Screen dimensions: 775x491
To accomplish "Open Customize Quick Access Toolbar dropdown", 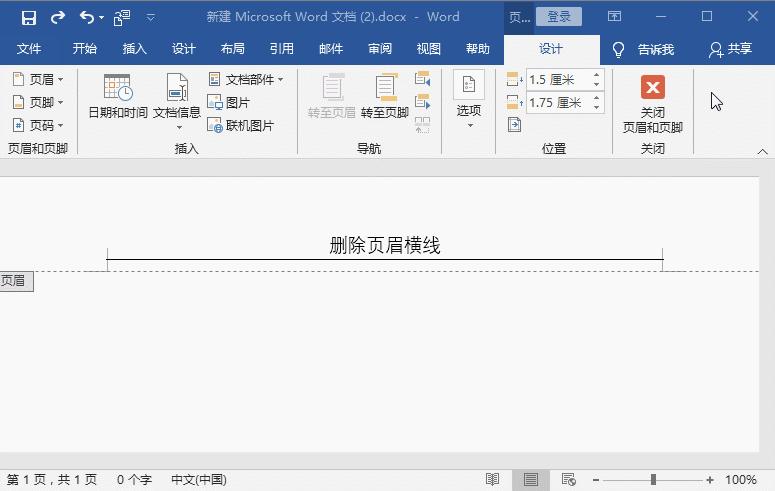I will point(151,18).
